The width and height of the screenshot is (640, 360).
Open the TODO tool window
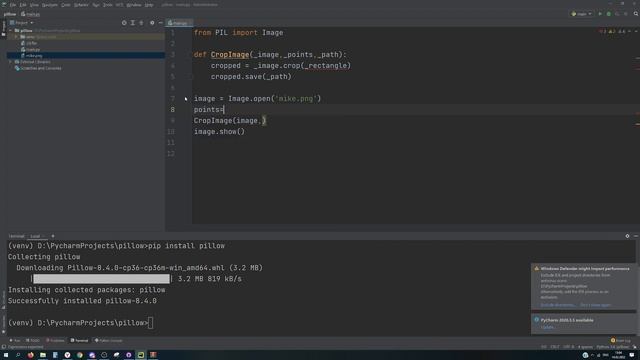tap(33, 340)
